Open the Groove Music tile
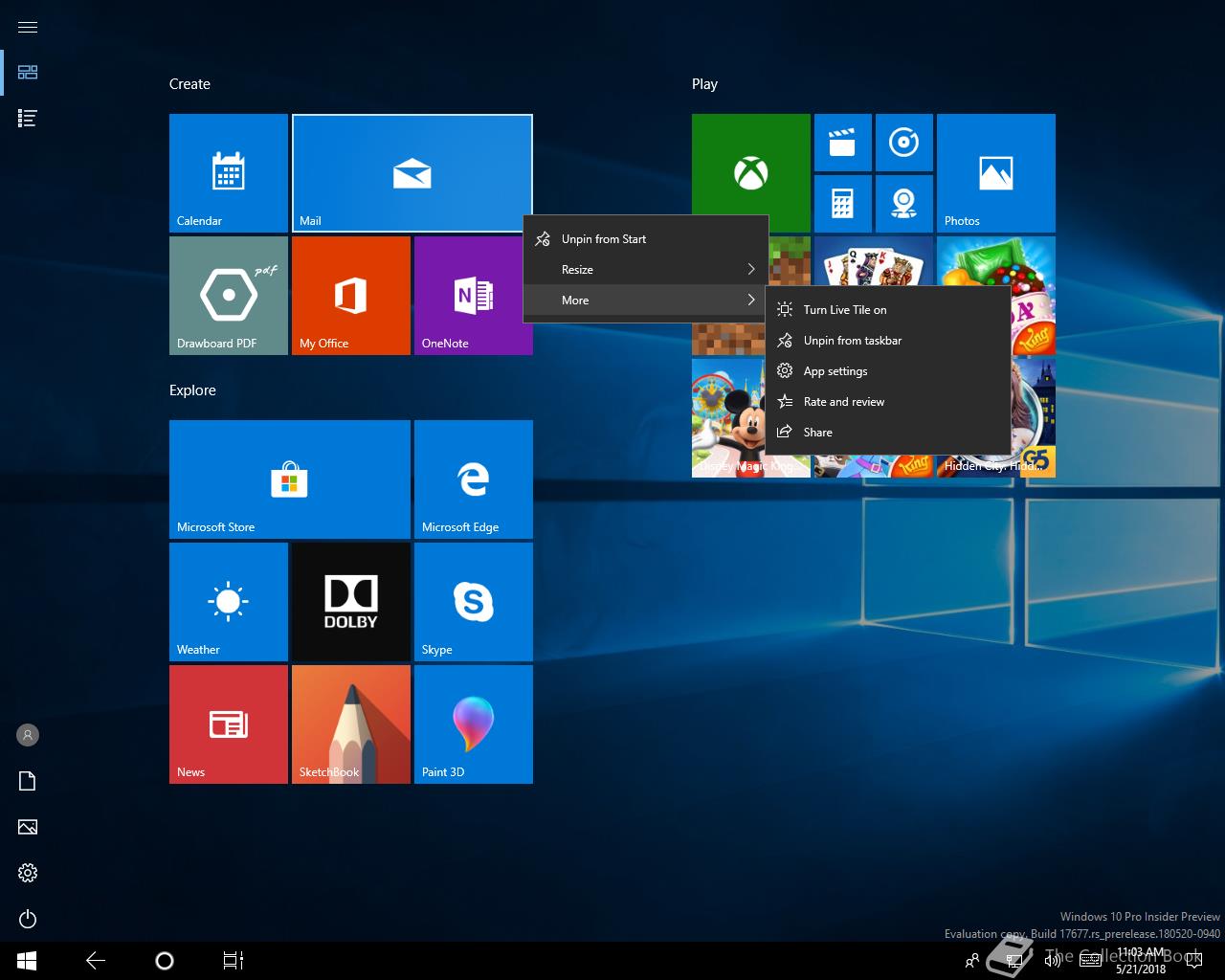The height and width of the screenshot is (980, 1225). [x=904, y=143]
